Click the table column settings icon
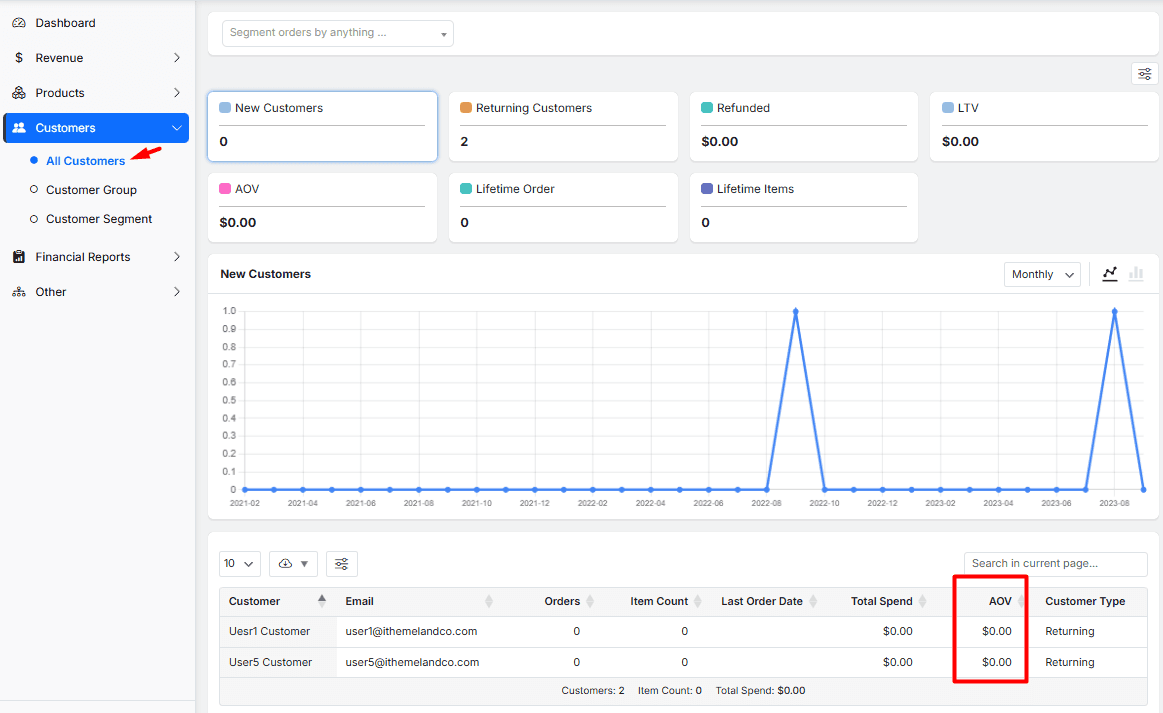This screenshot has height=713, width=1163. point(341,564)
